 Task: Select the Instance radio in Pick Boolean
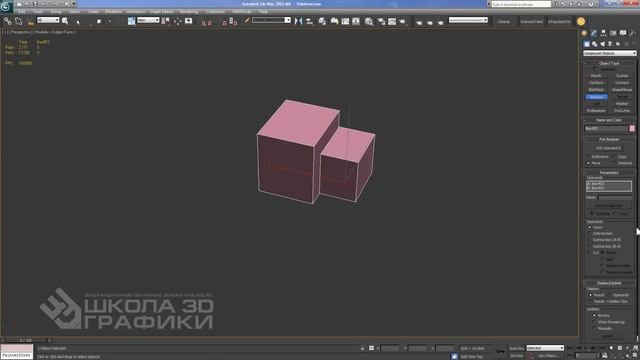tap(615, 163)
